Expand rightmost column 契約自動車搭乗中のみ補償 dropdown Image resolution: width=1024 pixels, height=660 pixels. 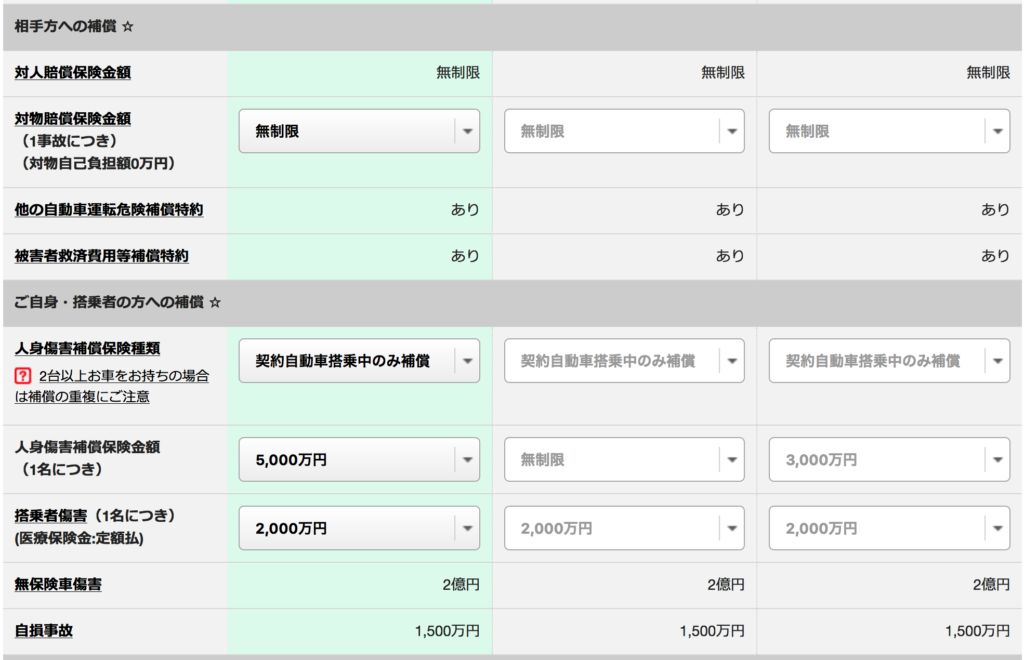click(888, 361)
